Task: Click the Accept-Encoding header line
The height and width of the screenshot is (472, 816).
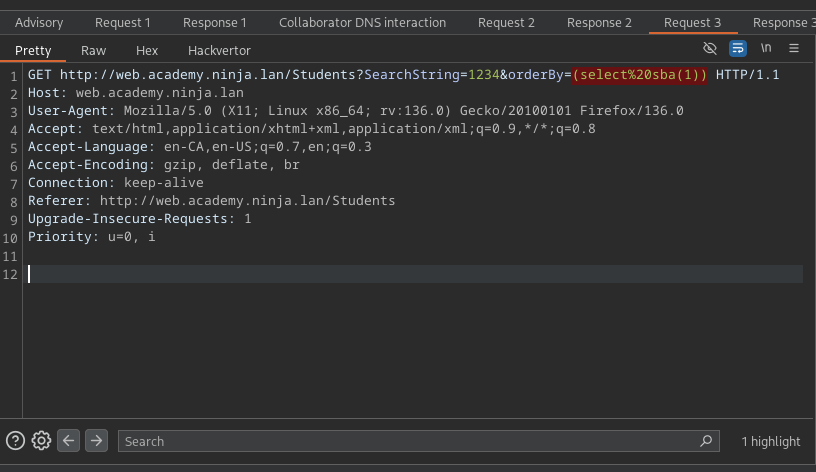Action: pos(164,165)
